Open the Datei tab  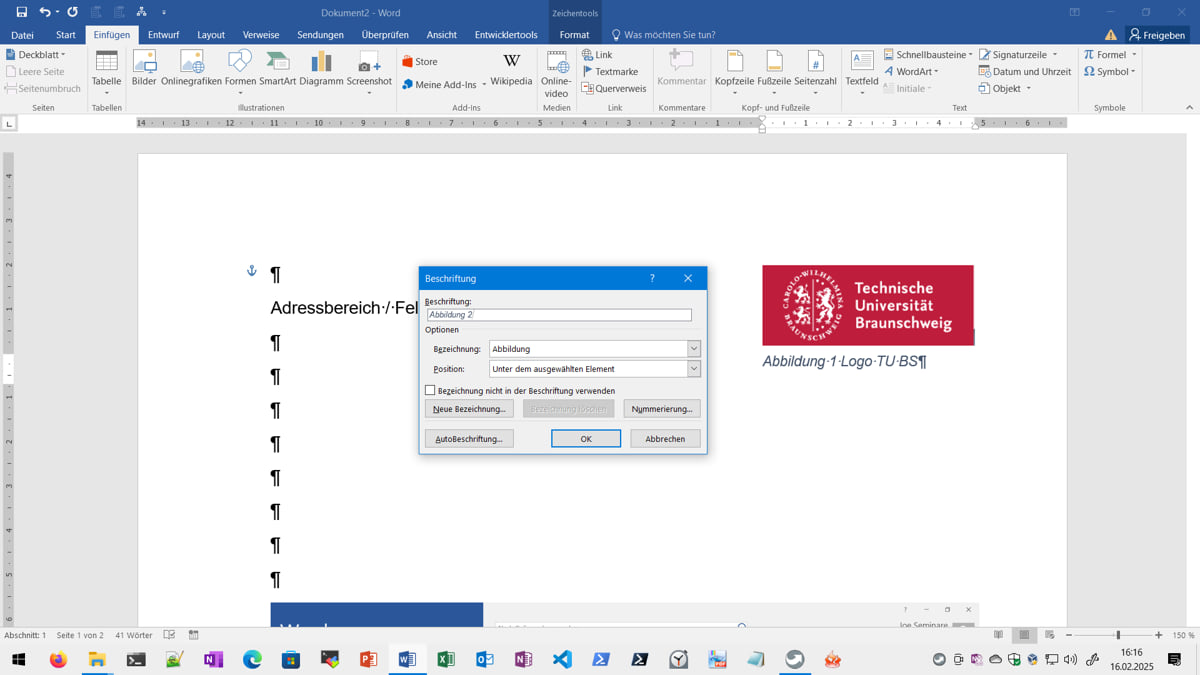[22, 35]
